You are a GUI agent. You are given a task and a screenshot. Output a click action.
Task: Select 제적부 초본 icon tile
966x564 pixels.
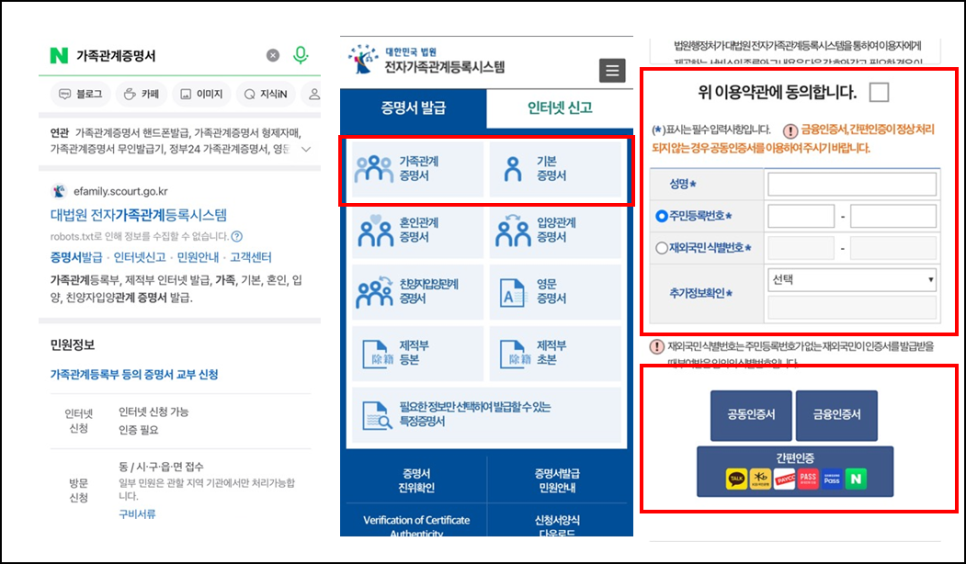(x=555, y=353)
